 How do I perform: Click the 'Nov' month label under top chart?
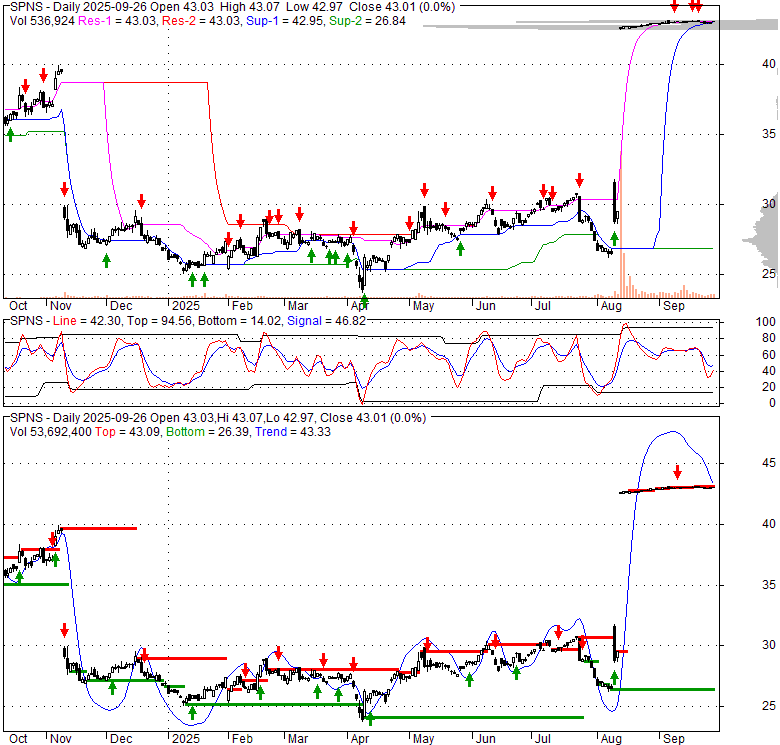pos(61,306)
